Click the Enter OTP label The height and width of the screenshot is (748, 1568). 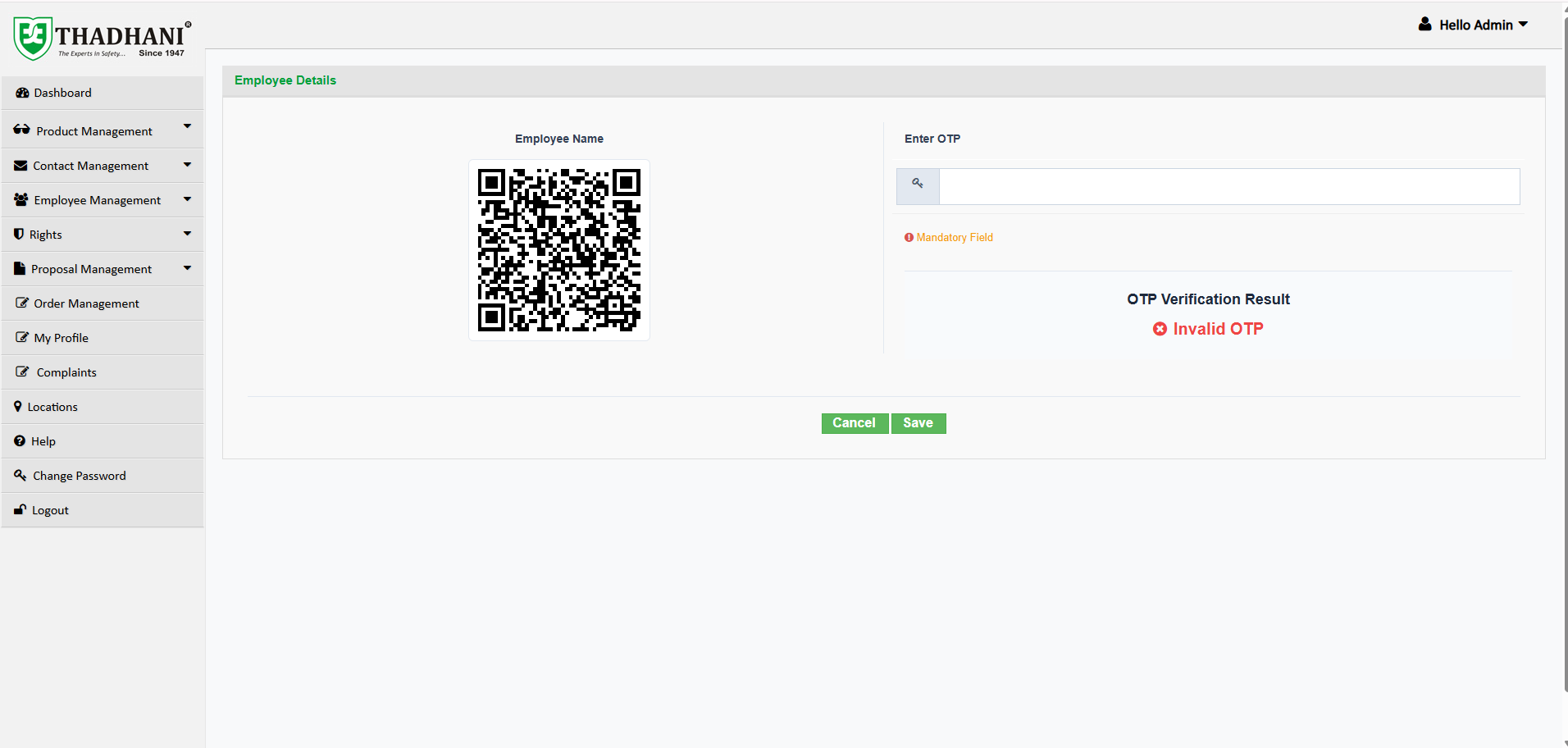932,139
